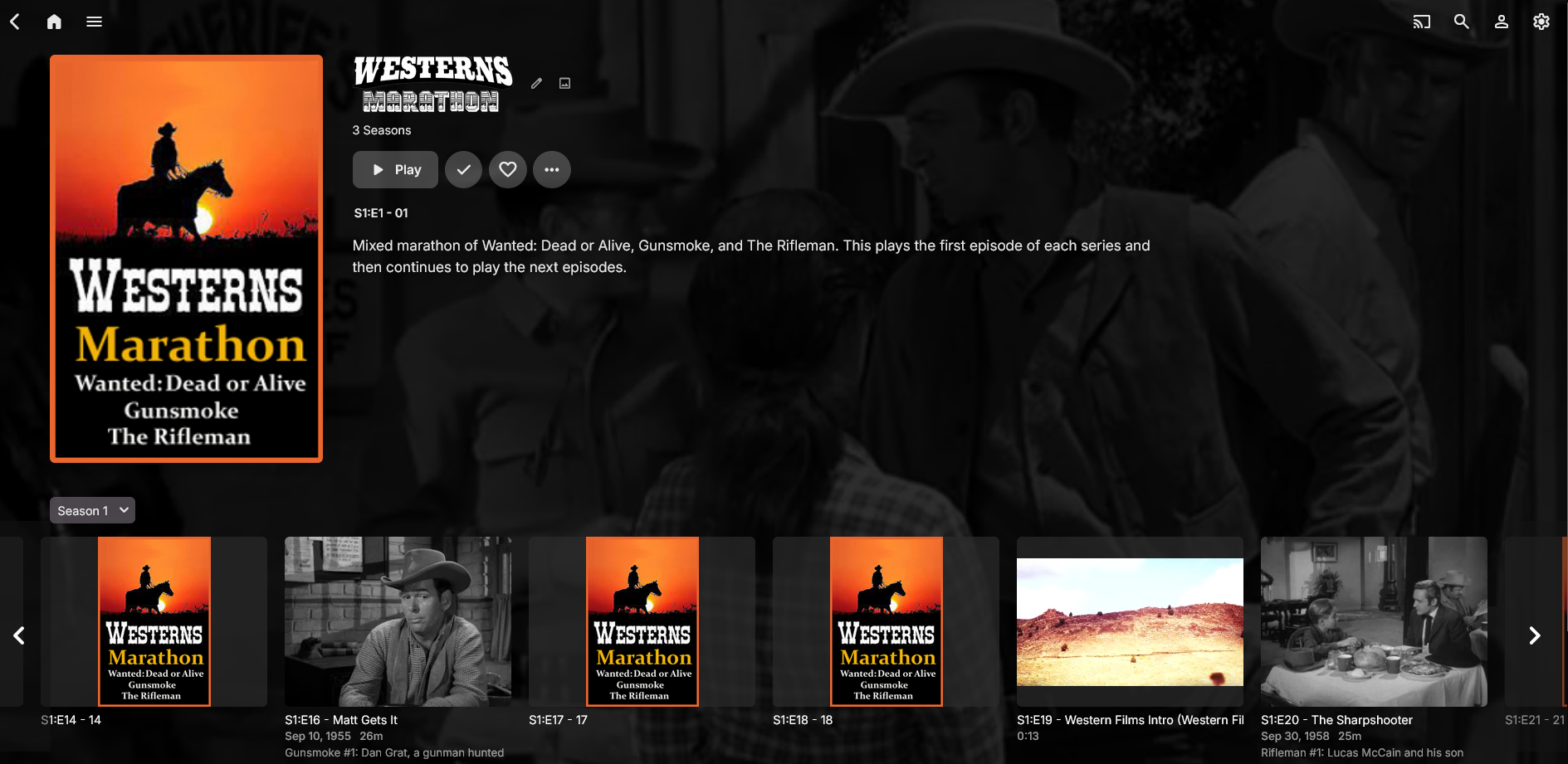Click the 'S1:E1 - 01' next-up label
1568x764 pixels.
[381, 213]
